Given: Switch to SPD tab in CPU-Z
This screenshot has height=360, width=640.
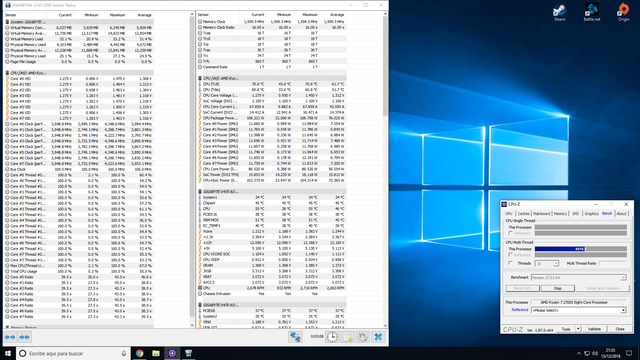Looking at the screenshot, I should pos(575,213).
